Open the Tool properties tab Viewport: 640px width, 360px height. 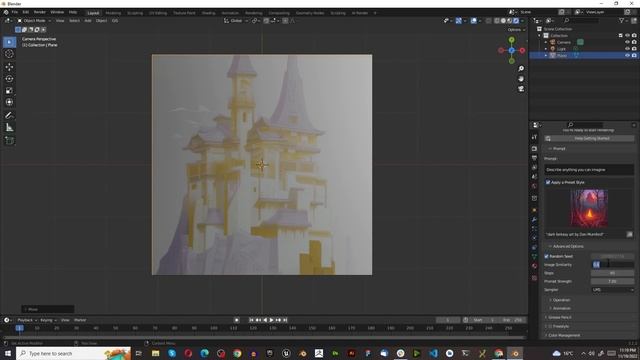pyautogui.click(x=534, y=137)
